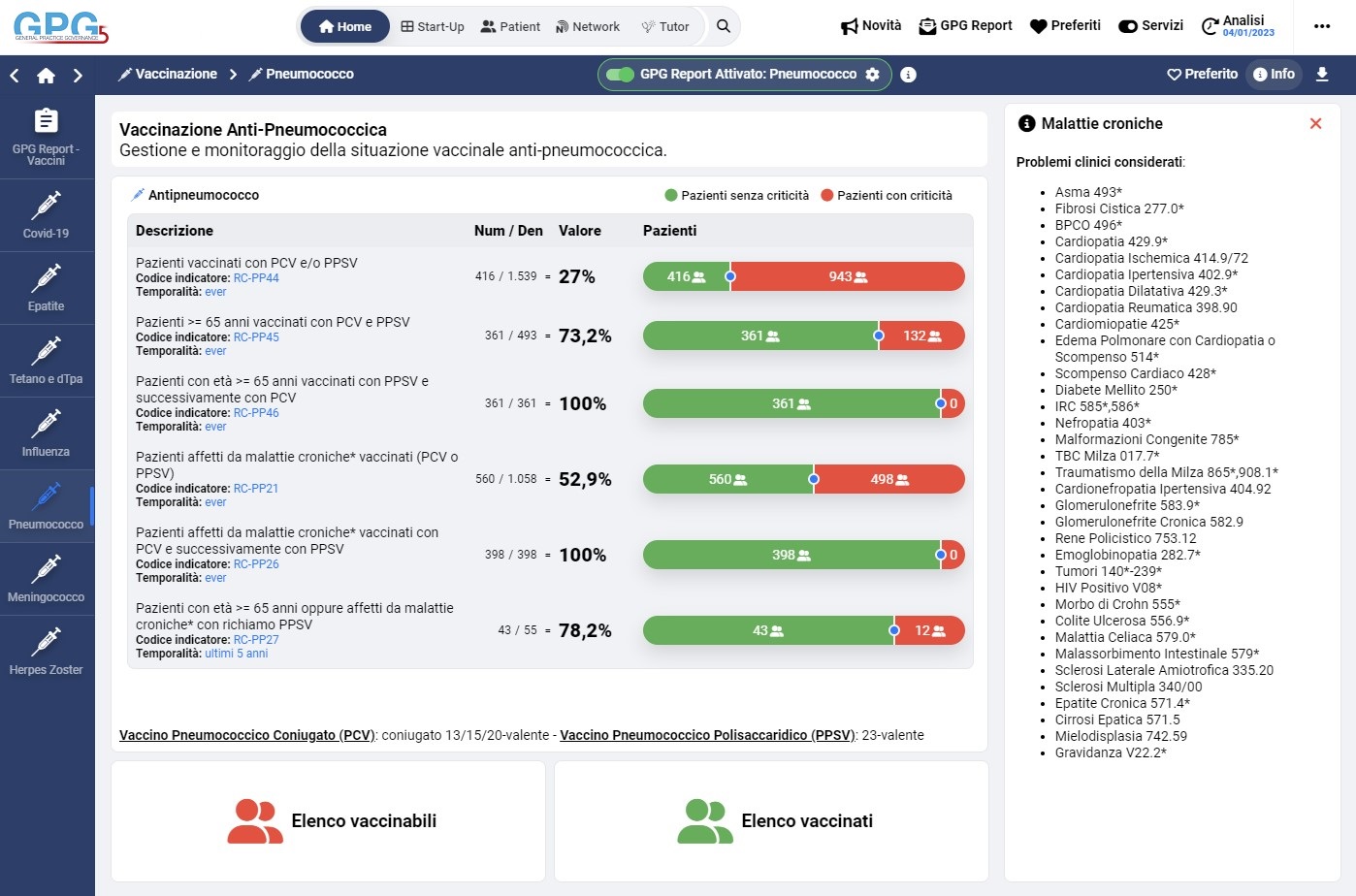Screen dimensions: 1356x896
Task: Click the search magnifier icon
Action: [724, 26]
